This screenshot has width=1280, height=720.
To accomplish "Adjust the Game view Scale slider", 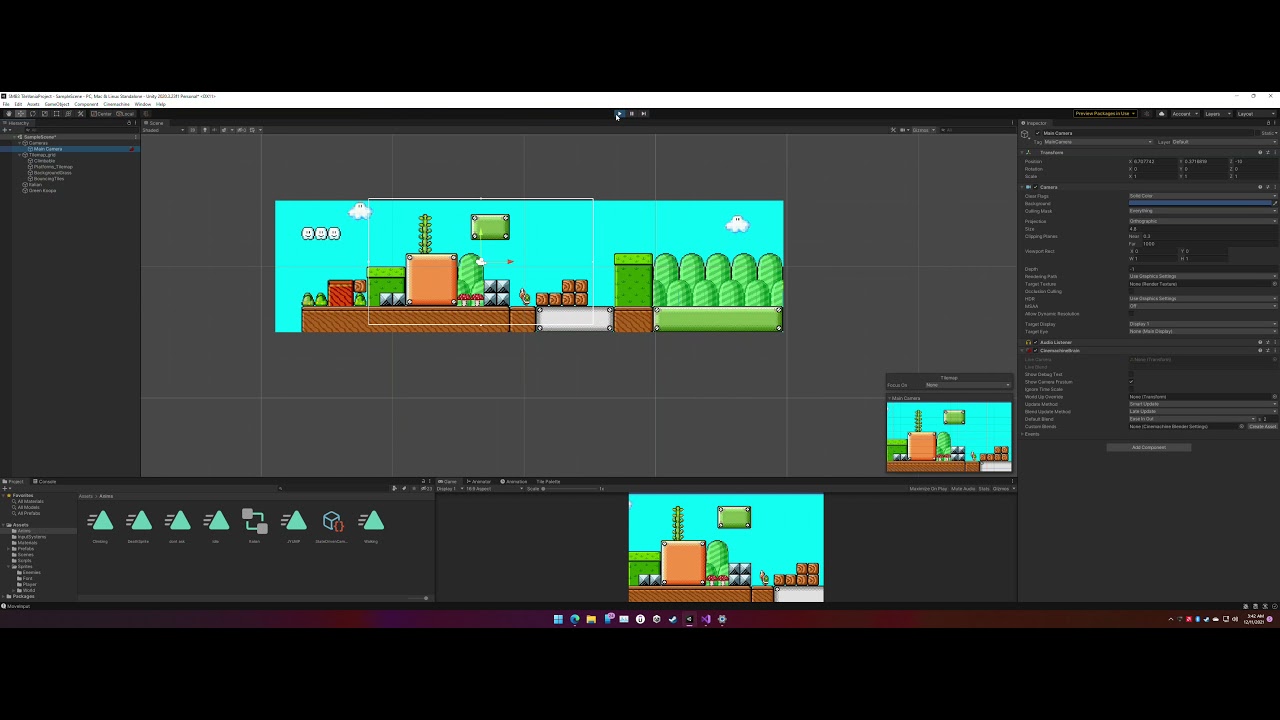I will 569,489.
